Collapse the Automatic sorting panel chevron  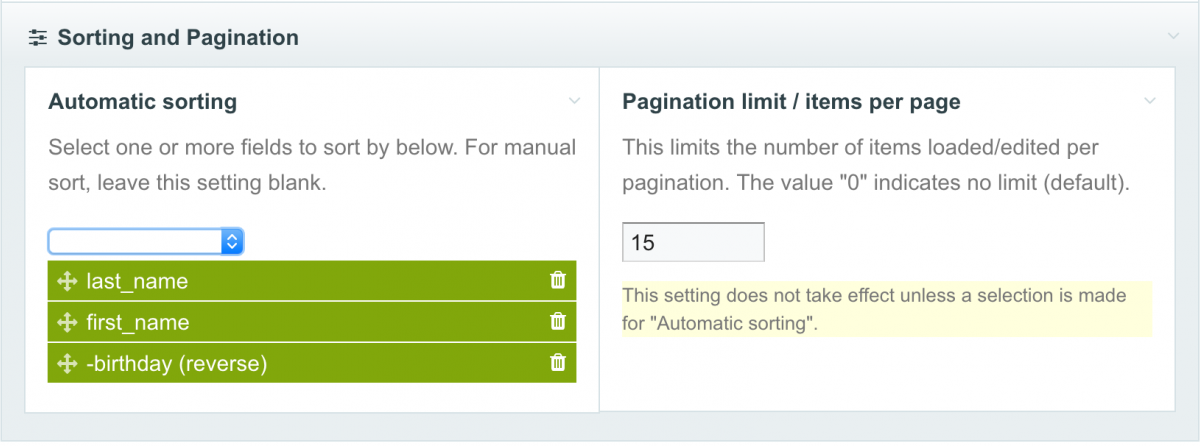574,101
